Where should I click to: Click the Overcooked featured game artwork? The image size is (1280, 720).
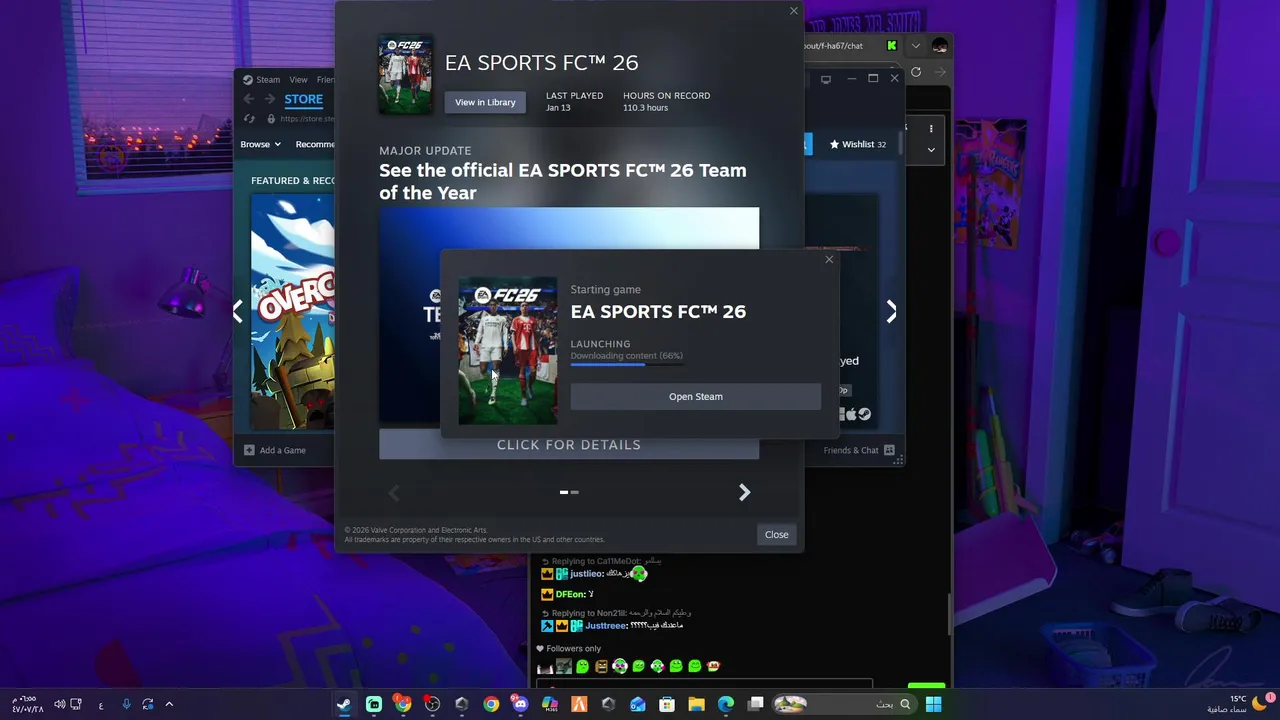click(292, 312)
